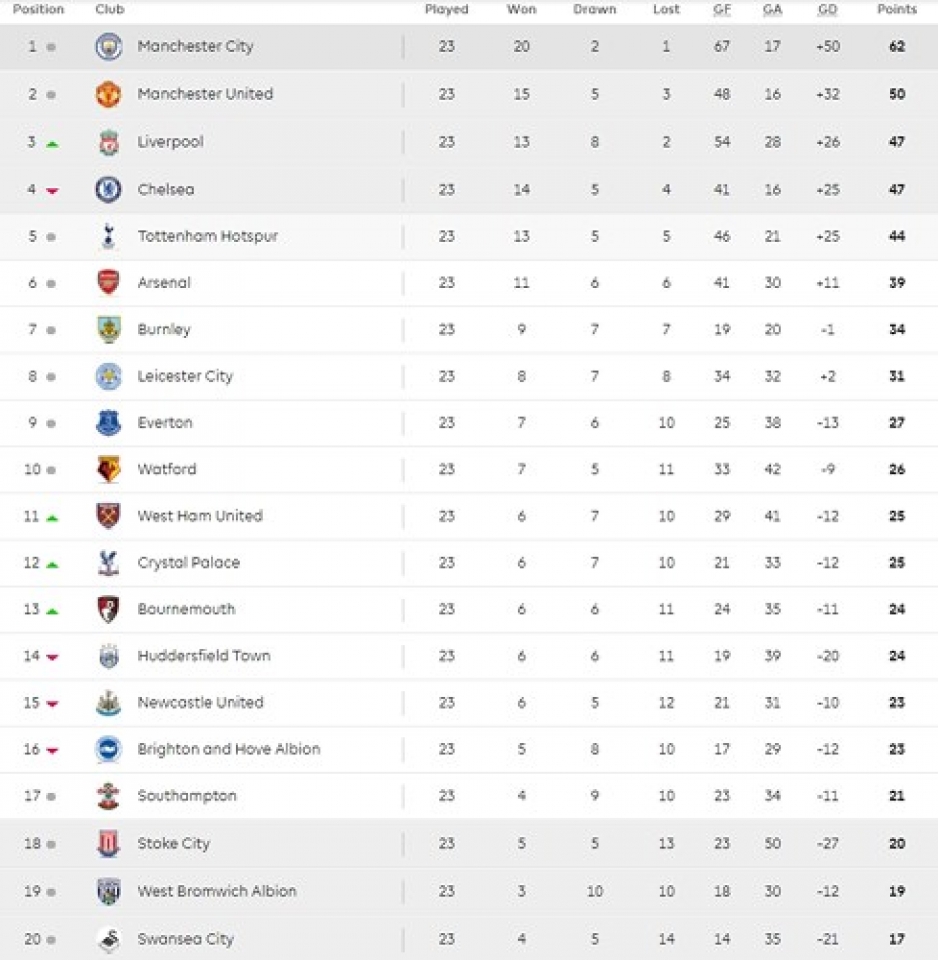Image resolution: width=938 pixels, height=960 pixels.
Task: Open the Crystal Palace club link
Action: pos(188,563)
